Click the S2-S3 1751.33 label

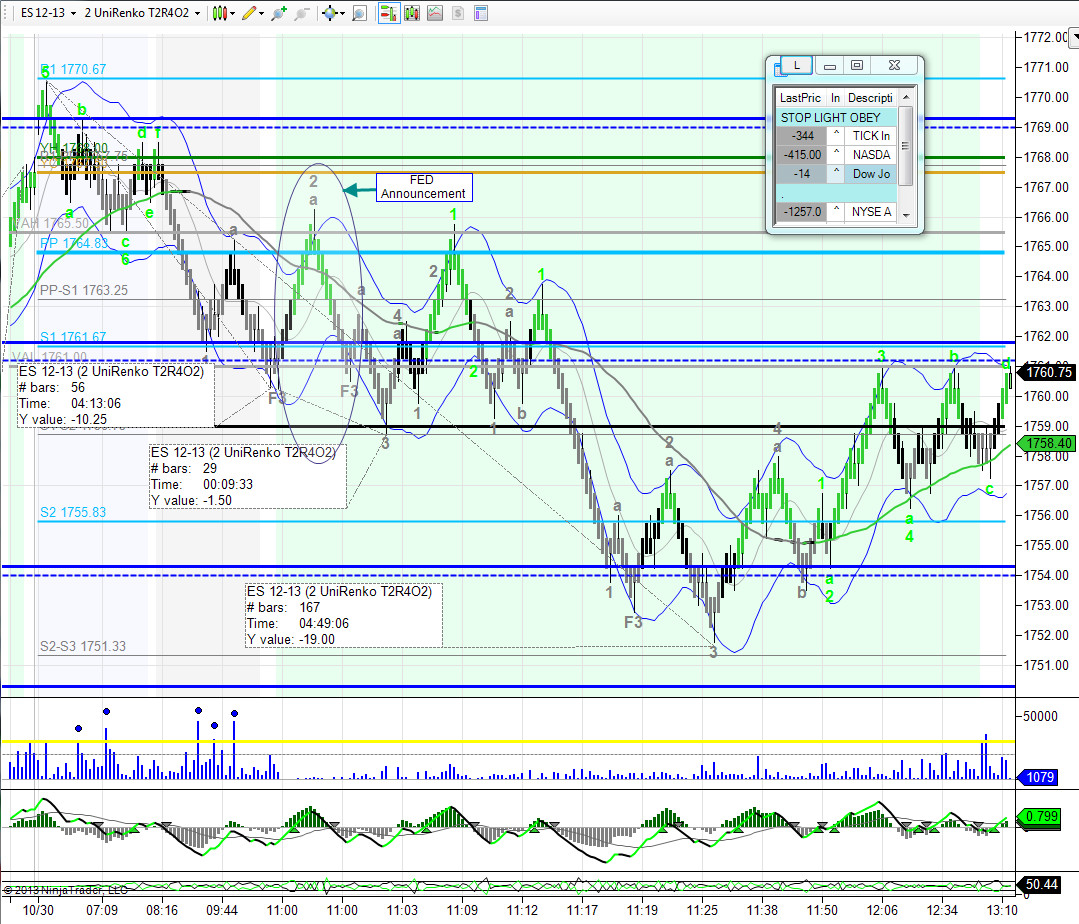pos(83,646)
